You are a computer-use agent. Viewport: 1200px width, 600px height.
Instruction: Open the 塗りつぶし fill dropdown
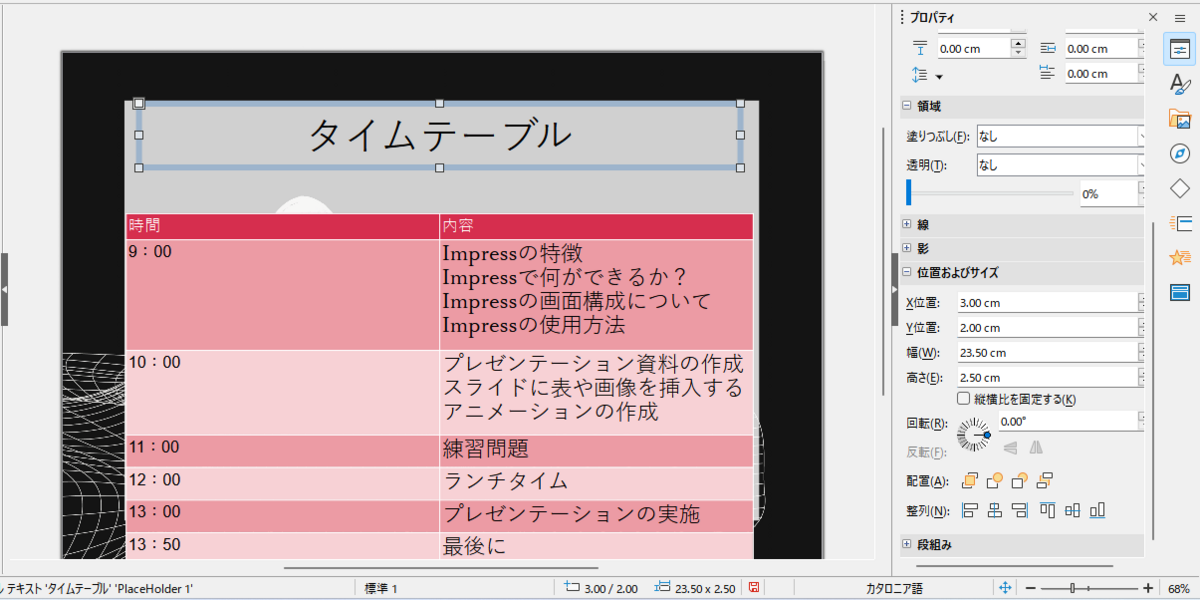click(1060, 136)
